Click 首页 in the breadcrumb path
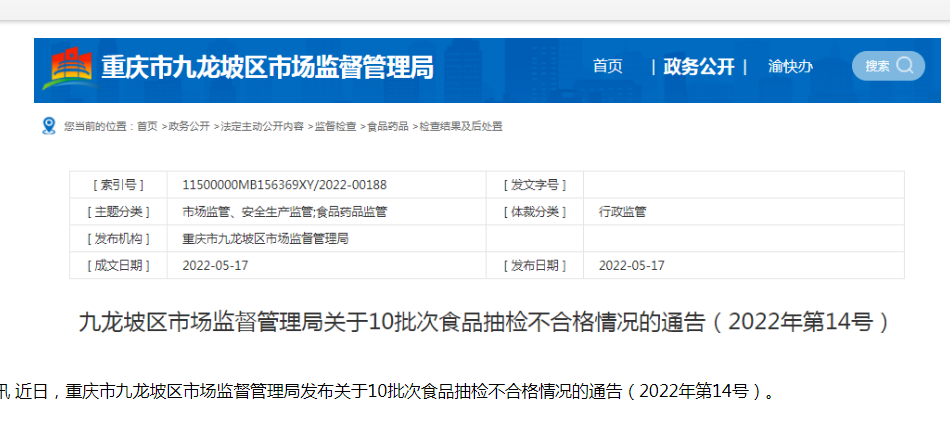This screenshot has height=432, width=950. tap(147, 127)
